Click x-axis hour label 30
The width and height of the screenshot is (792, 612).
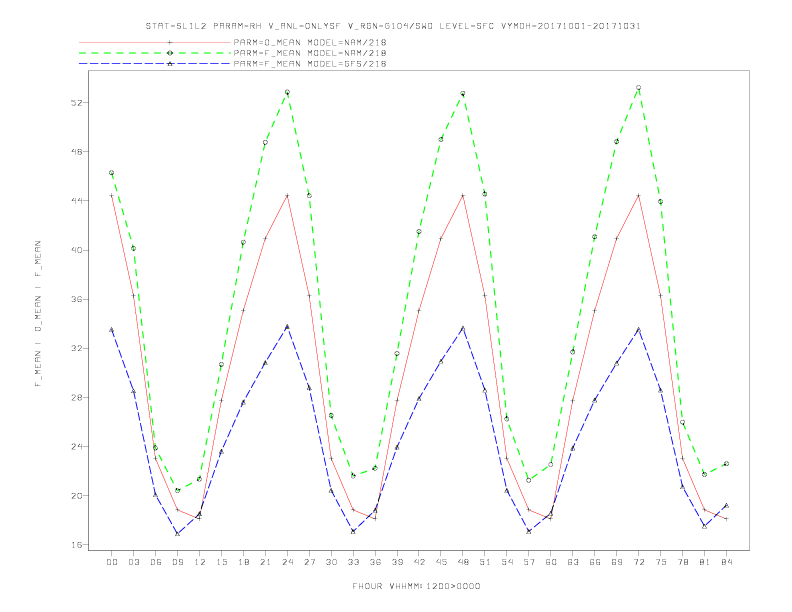pos(331,562)
